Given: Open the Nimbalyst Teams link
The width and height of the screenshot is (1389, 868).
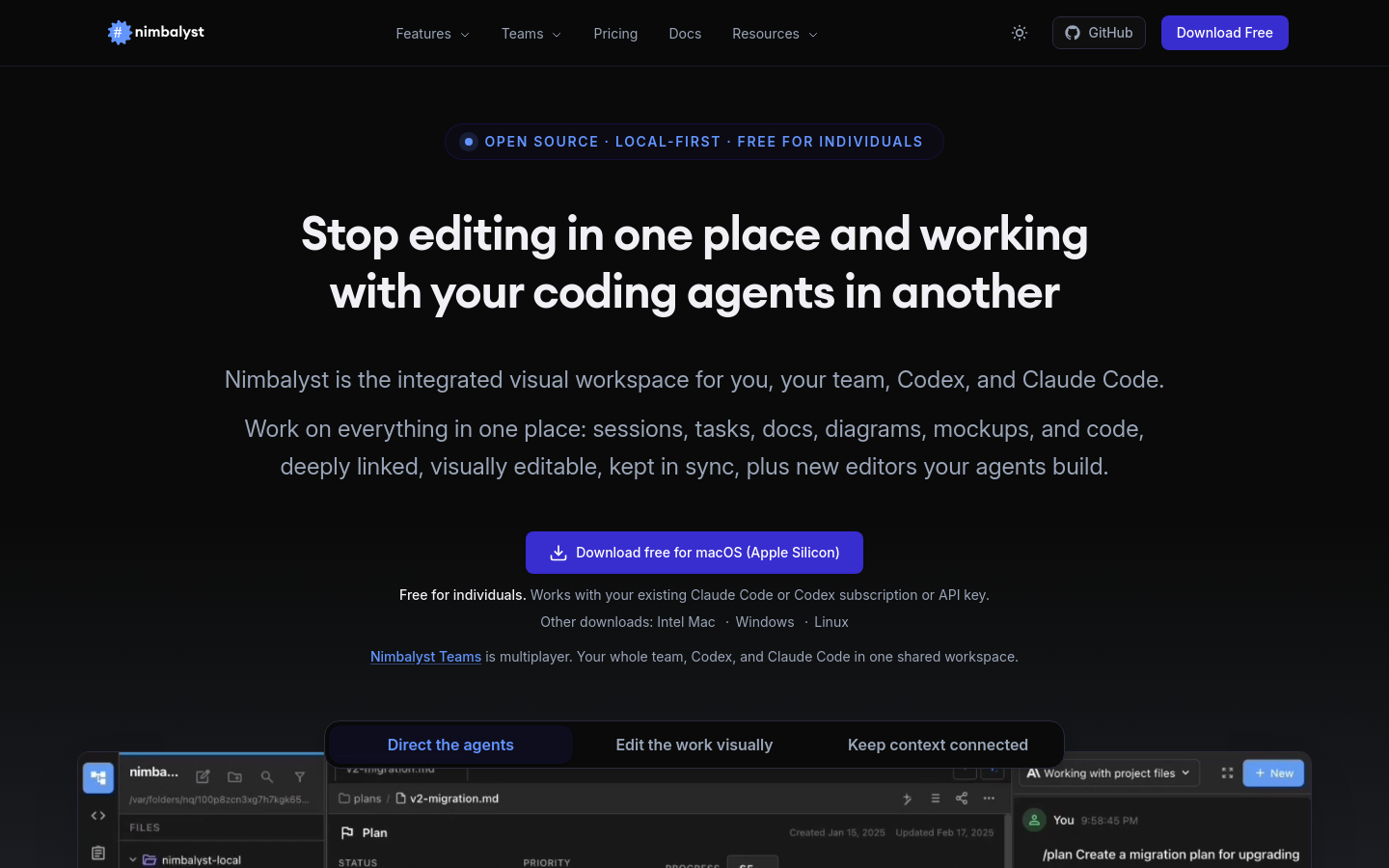Looking at the screenshot, I should (425, 657).
